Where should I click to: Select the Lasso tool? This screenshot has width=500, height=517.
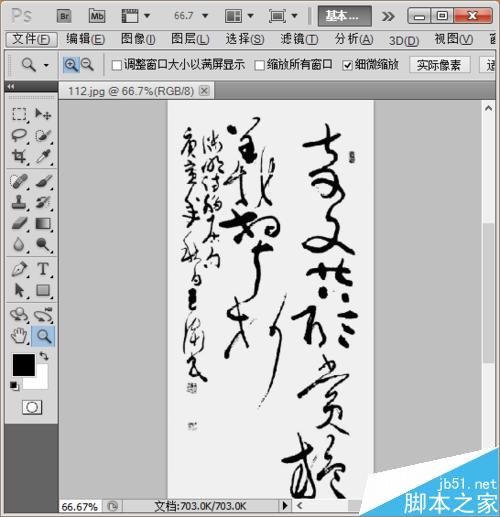click(19, 135)
